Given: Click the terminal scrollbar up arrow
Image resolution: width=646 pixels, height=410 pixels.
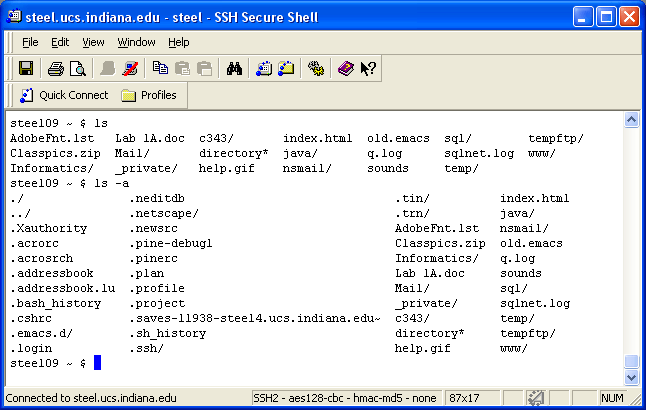Looking at the screenshot, I should coord(632,120).
